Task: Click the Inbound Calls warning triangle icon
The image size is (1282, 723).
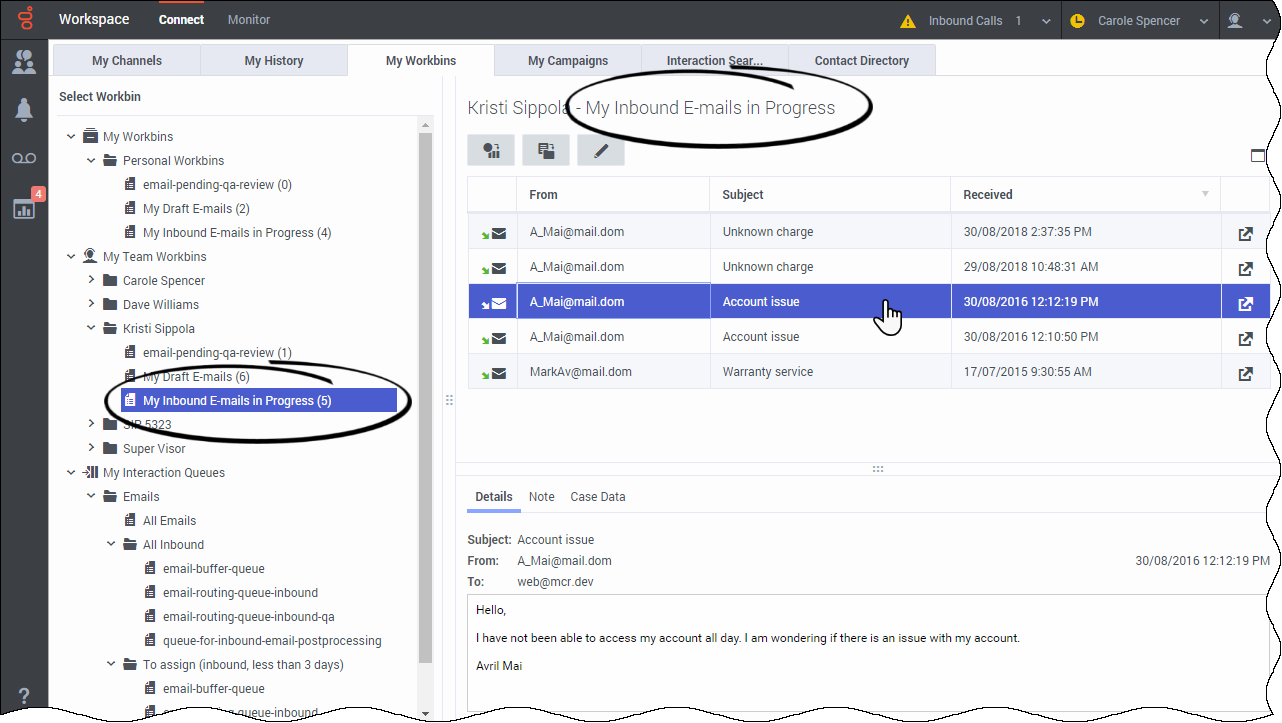Action: [x=908, y=20]
